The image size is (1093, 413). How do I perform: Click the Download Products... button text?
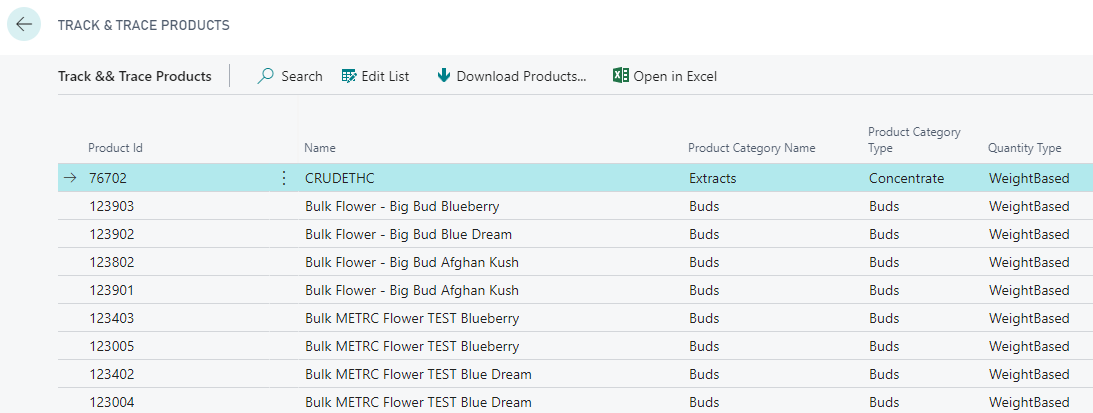click(x=521, y=76)
